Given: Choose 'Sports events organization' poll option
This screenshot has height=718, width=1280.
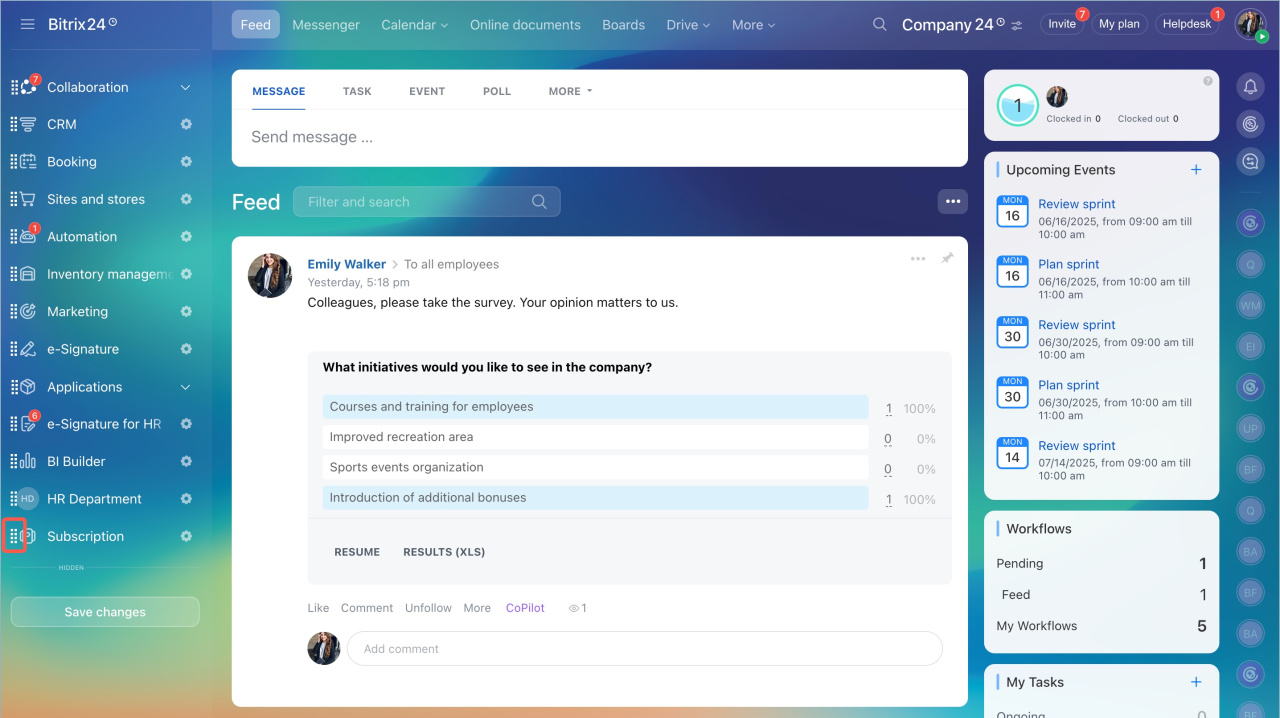Looking at the screenshot, I should (595, 467).
